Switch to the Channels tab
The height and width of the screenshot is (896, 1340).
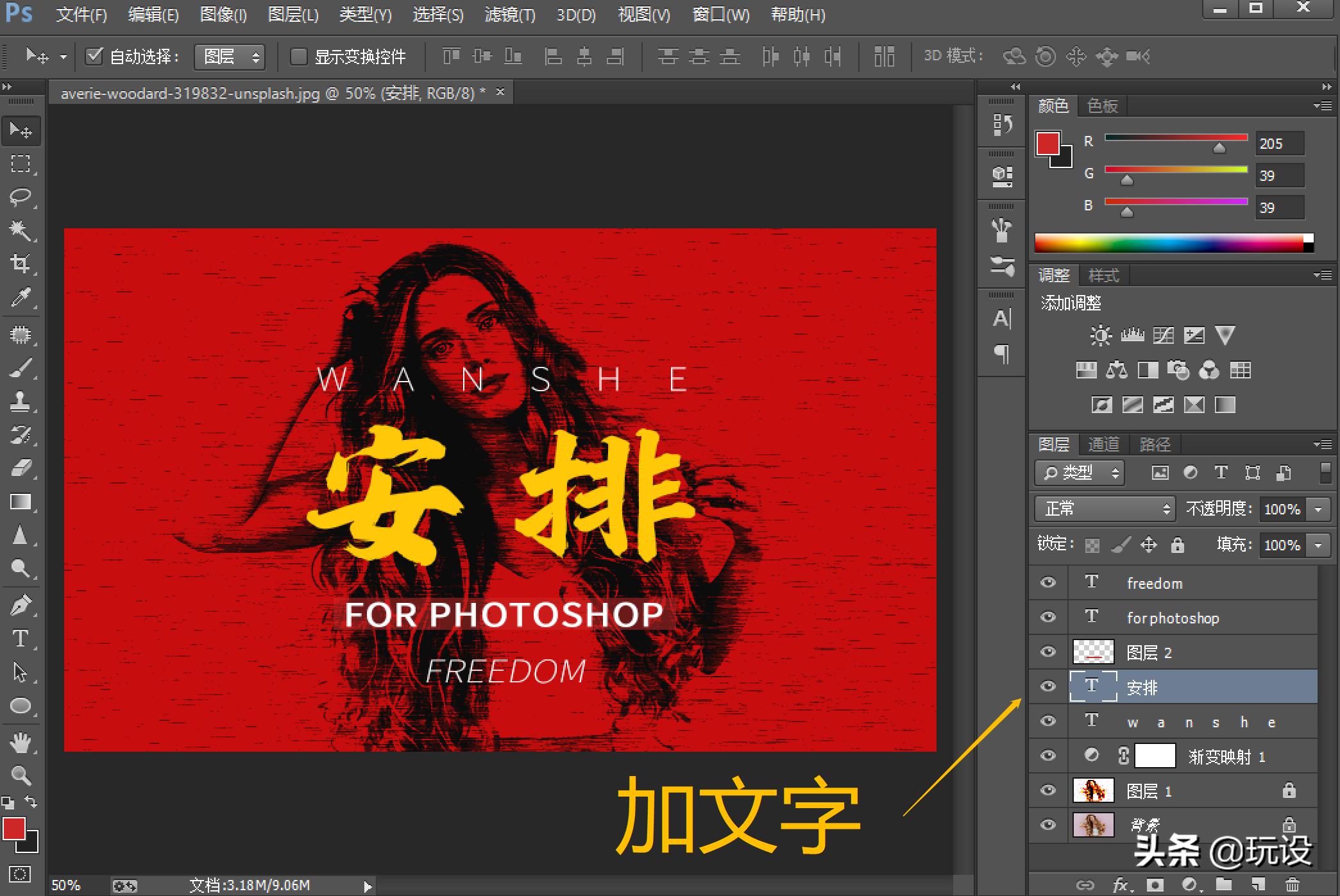coord(1103,444)
